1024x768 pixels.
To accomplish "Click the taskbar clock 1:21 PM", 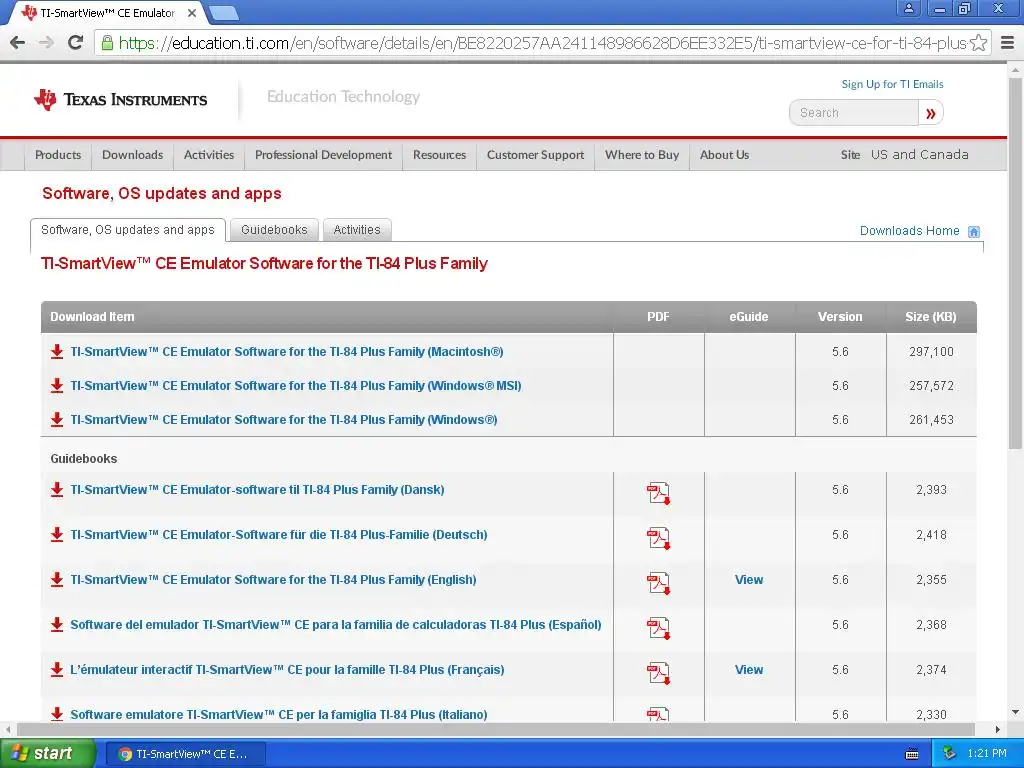I will tap(987, 754).
